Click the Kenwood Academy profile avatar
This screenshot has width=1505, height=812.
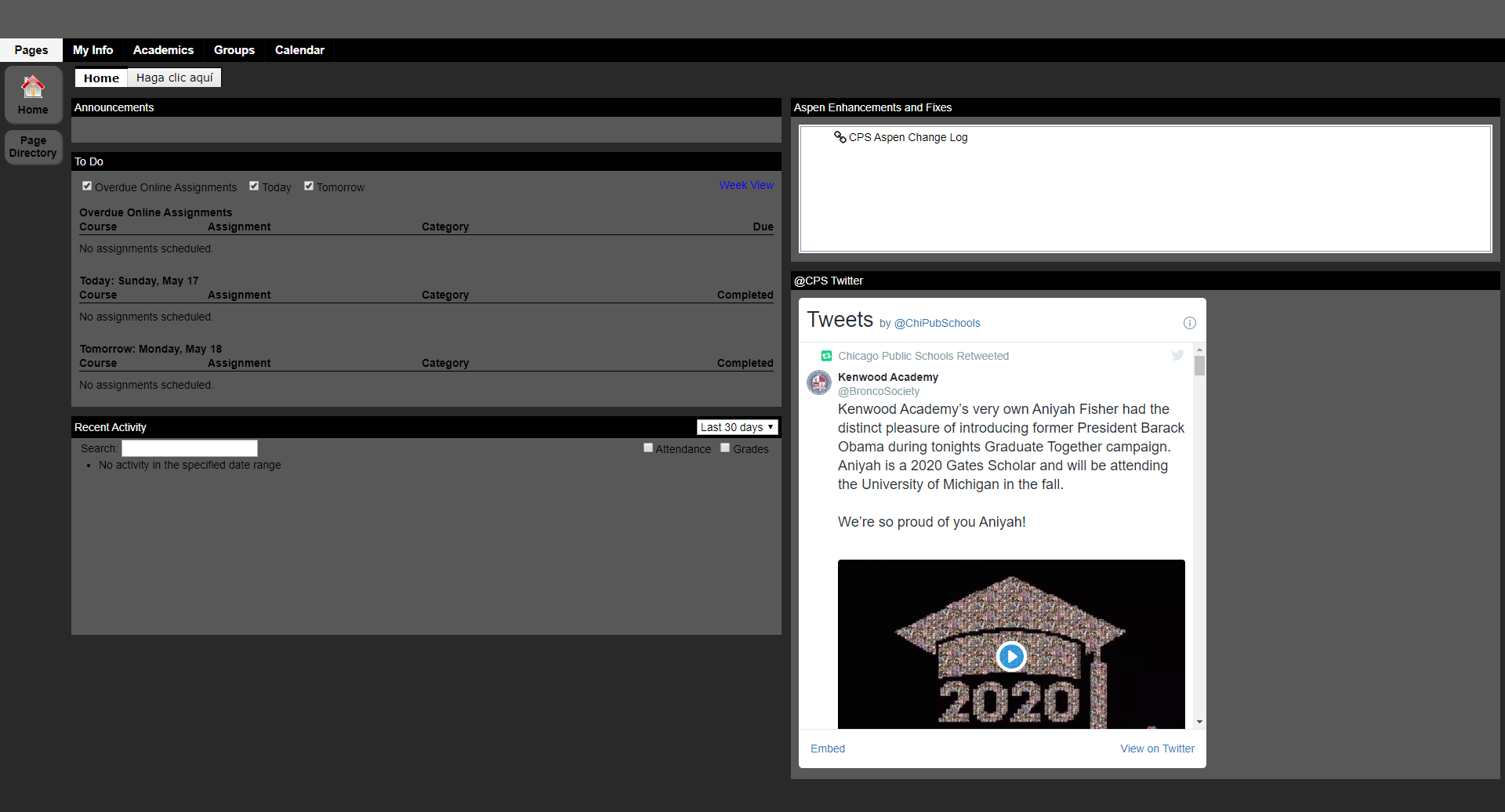coord(819,382)
